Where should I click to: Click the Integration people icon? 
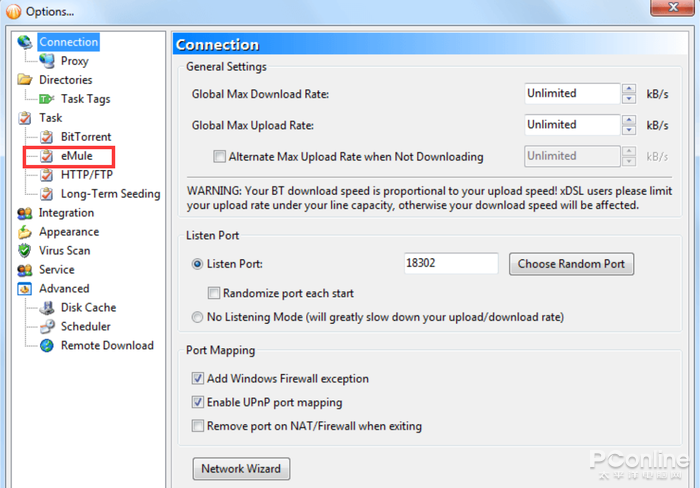coord(25,213)
